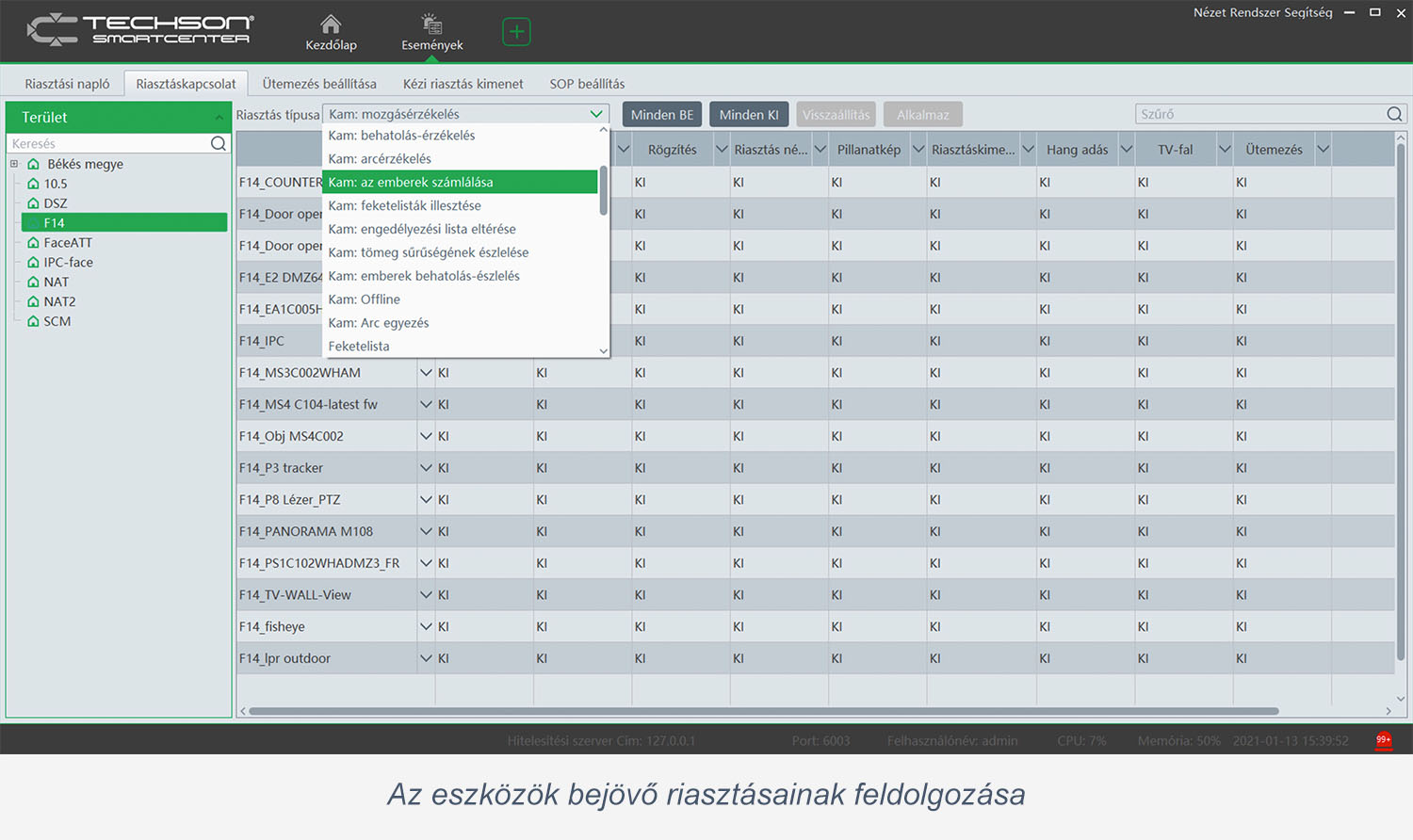1413x840 pixels.
Task: Select the NAT2 area house icon
Action: [34, 301]
